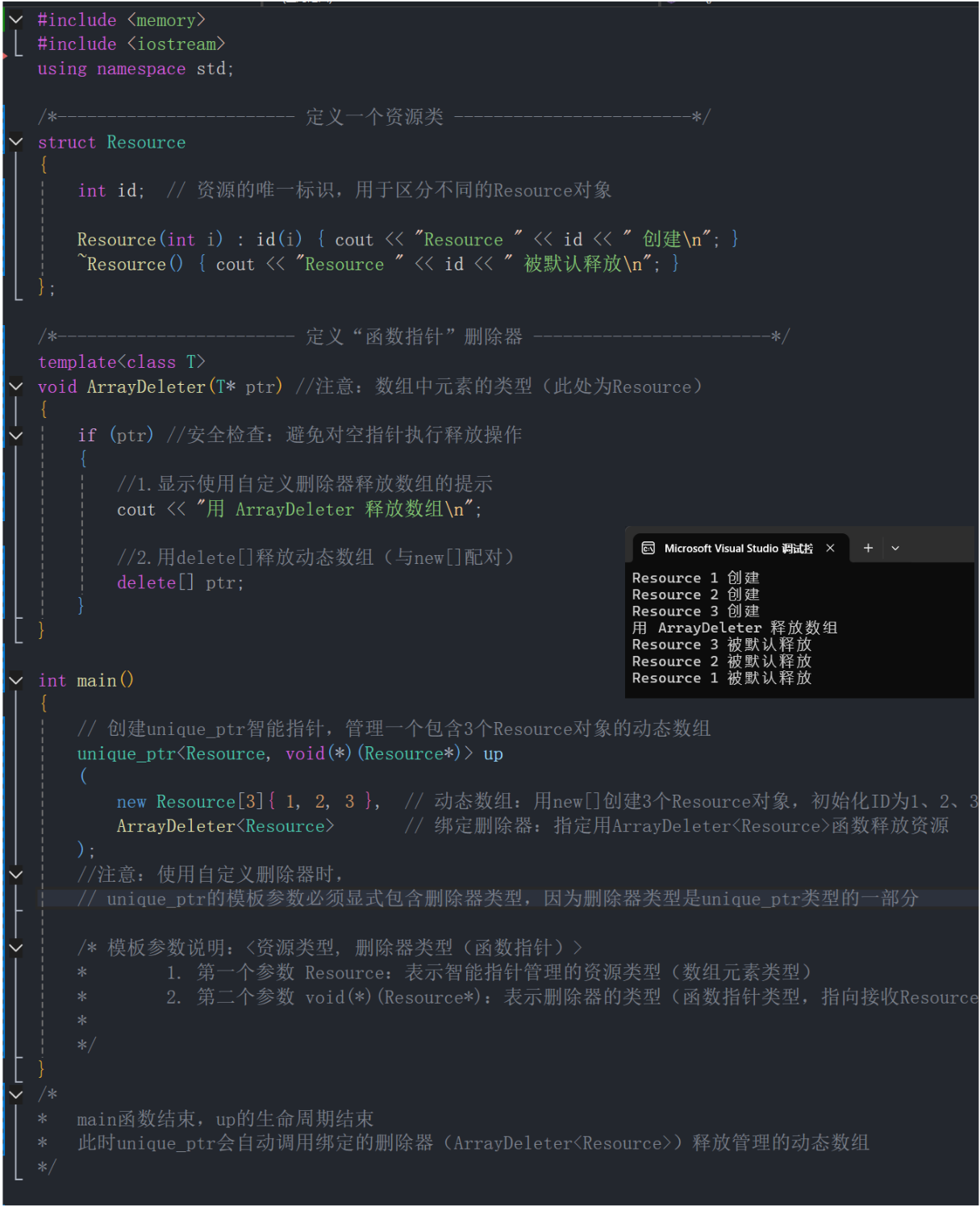The width and height of the screenshot is (980, 1215).
Task: Click 'template<class T>' line
Action: click(121, 361)
